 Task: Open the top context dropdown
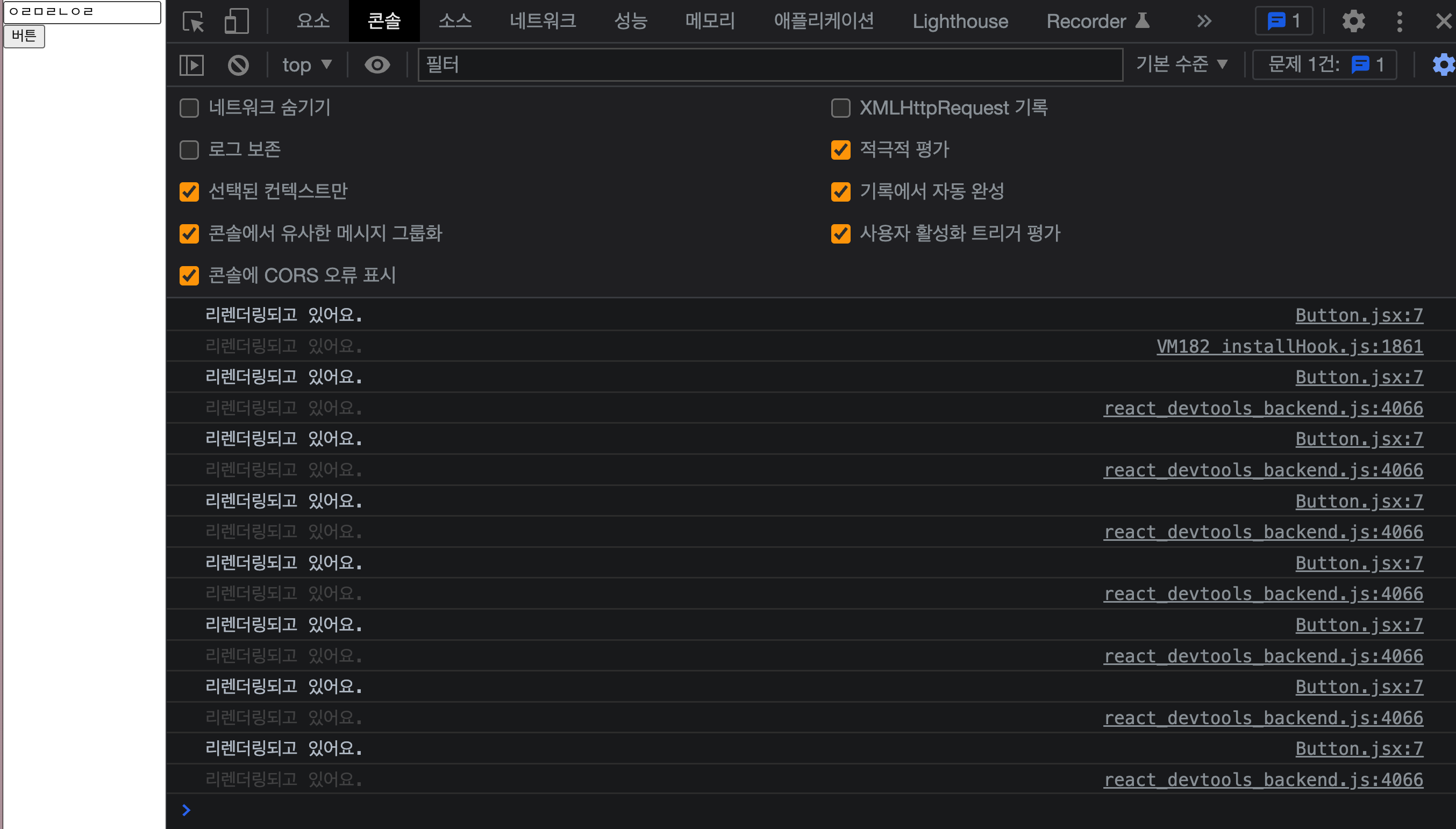(x=307, y=65)
